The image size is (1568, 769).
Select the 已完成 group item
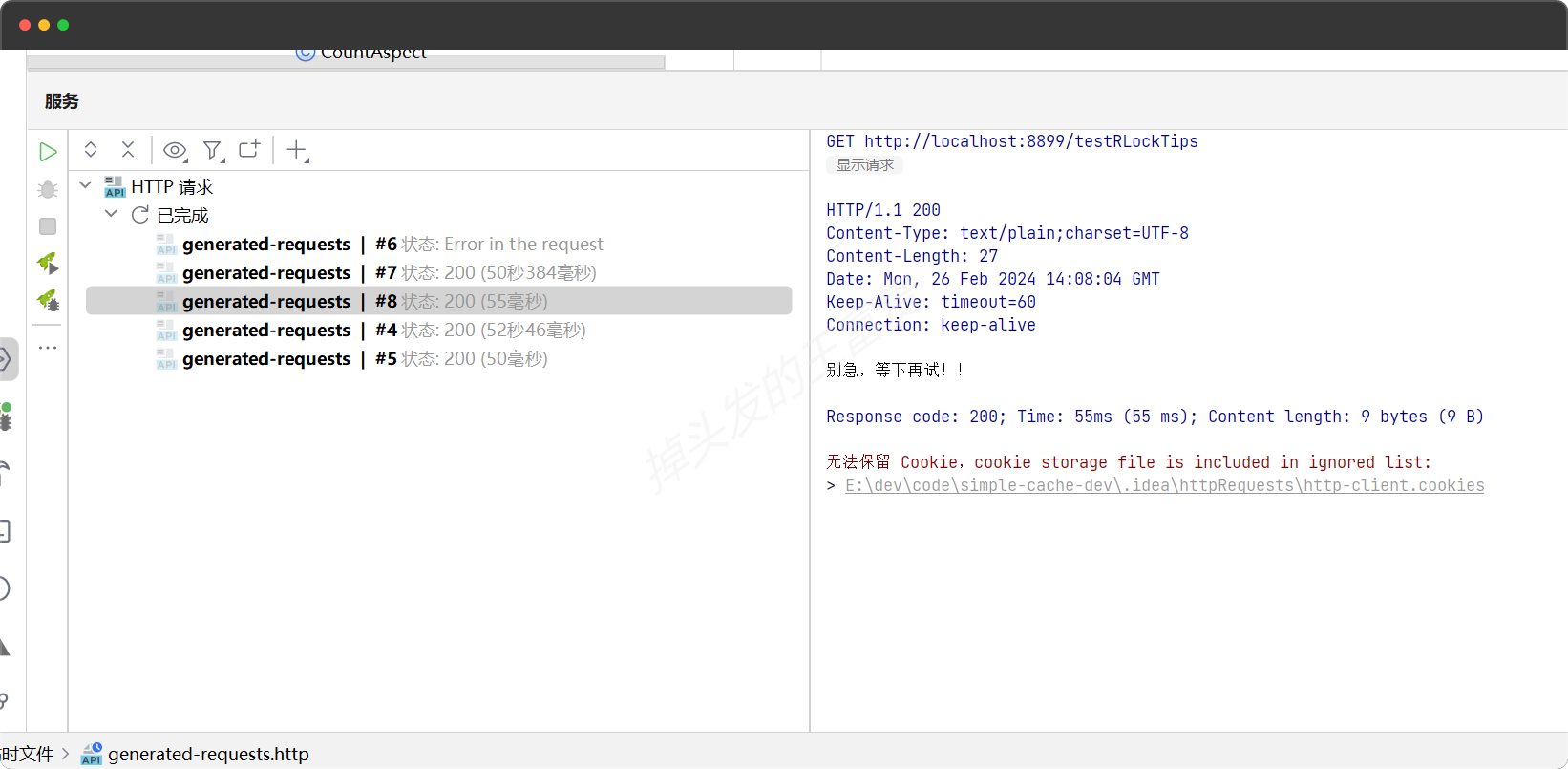tap(182, 215)
